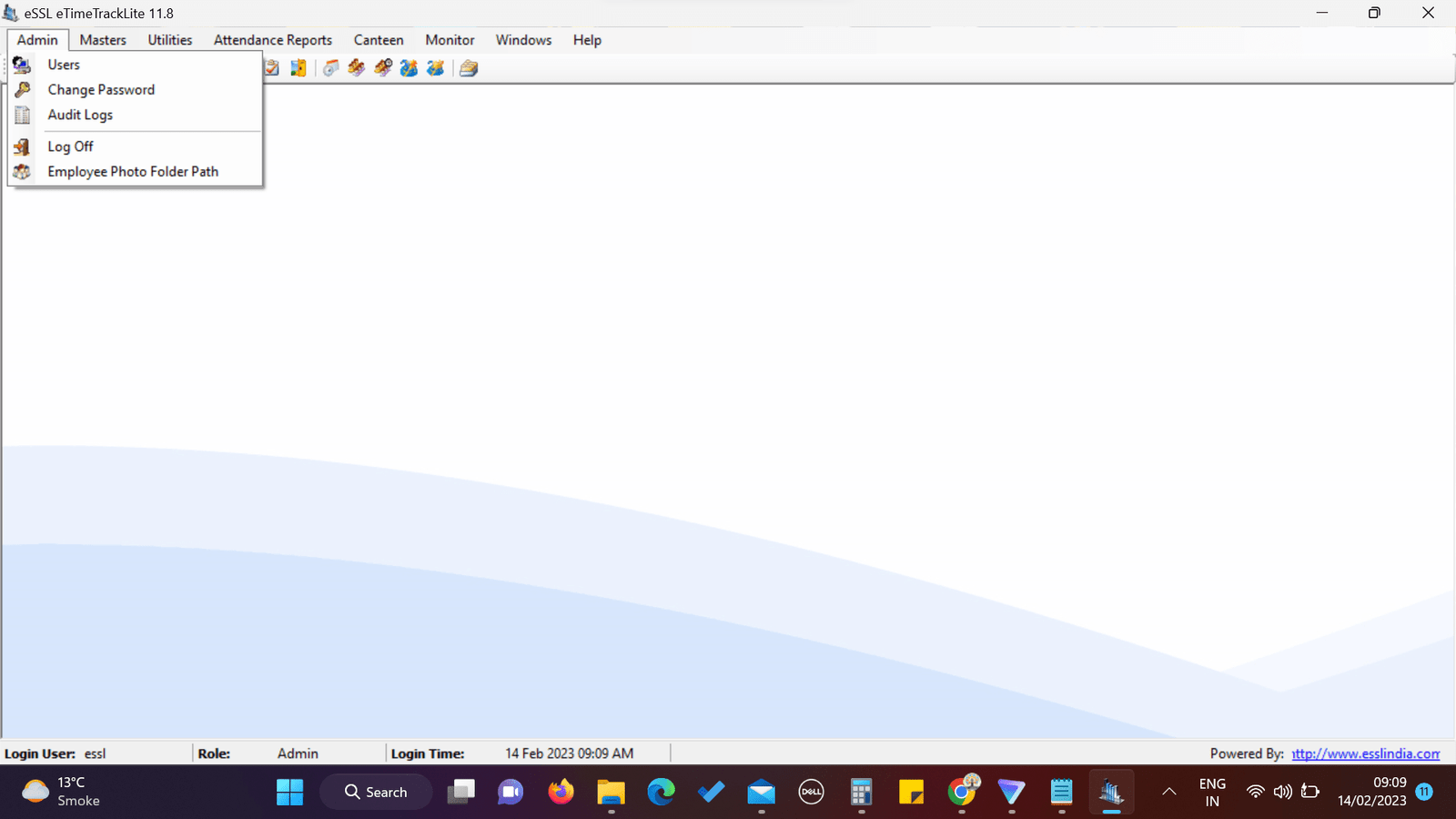Click the Log Off door icon

[23, 147]
